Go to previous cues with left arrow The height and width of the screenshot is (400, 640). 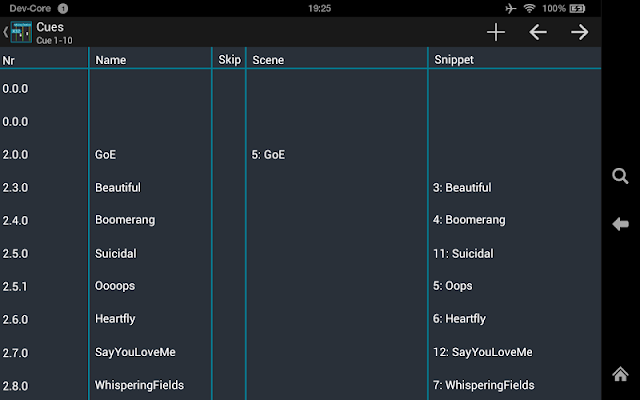click(538, 32)
